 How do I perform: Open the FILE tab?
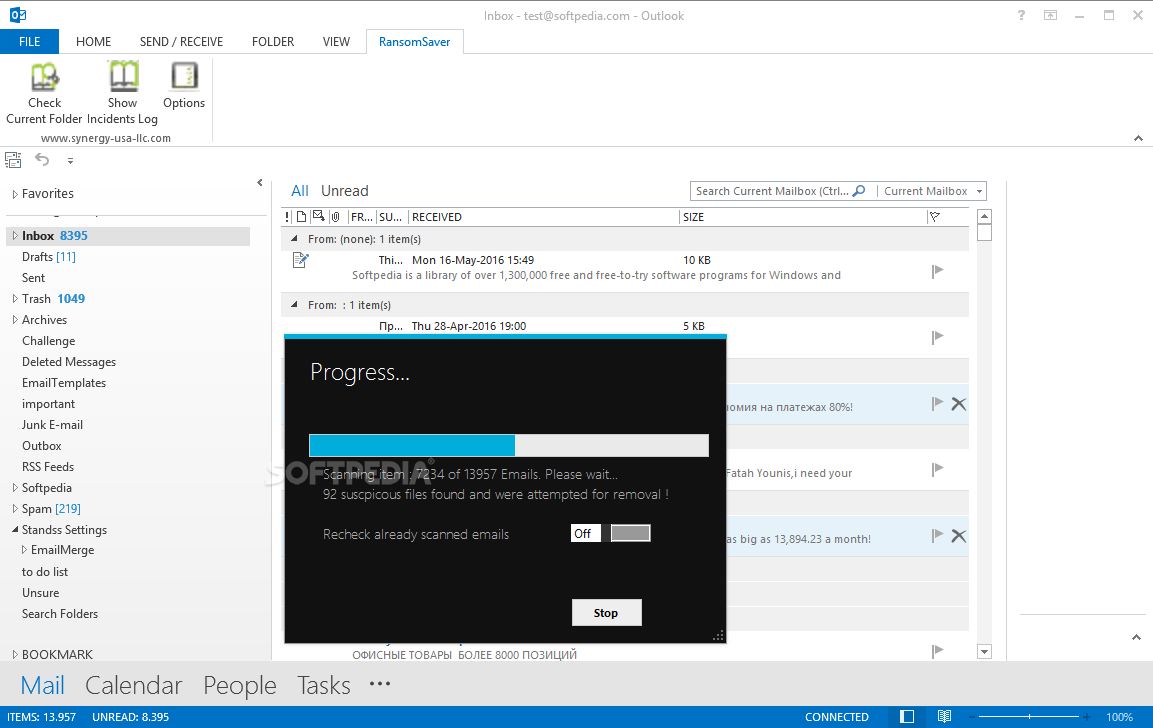tap(29, 42)
